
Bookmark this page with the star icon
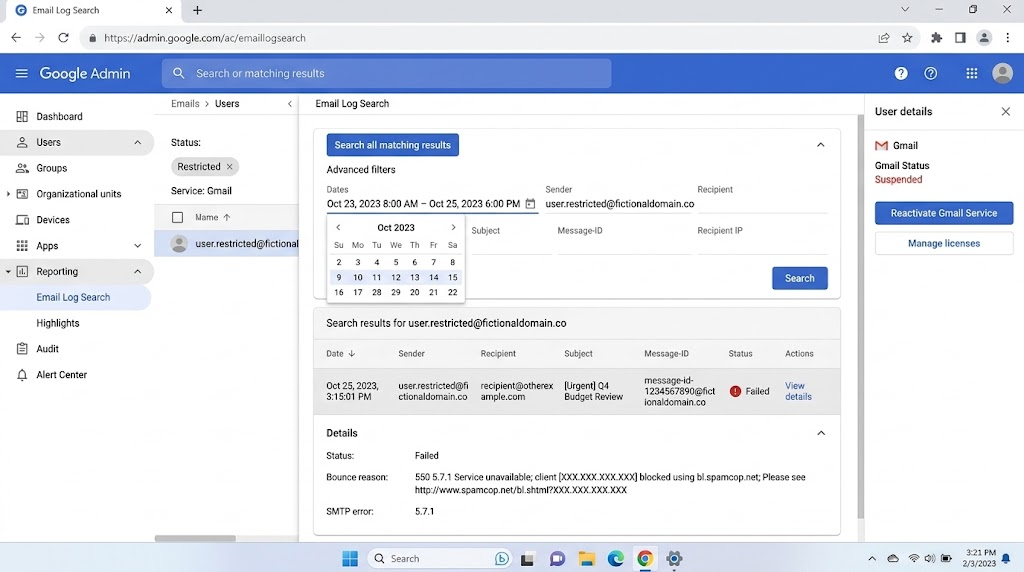click(x=907, y=38)
